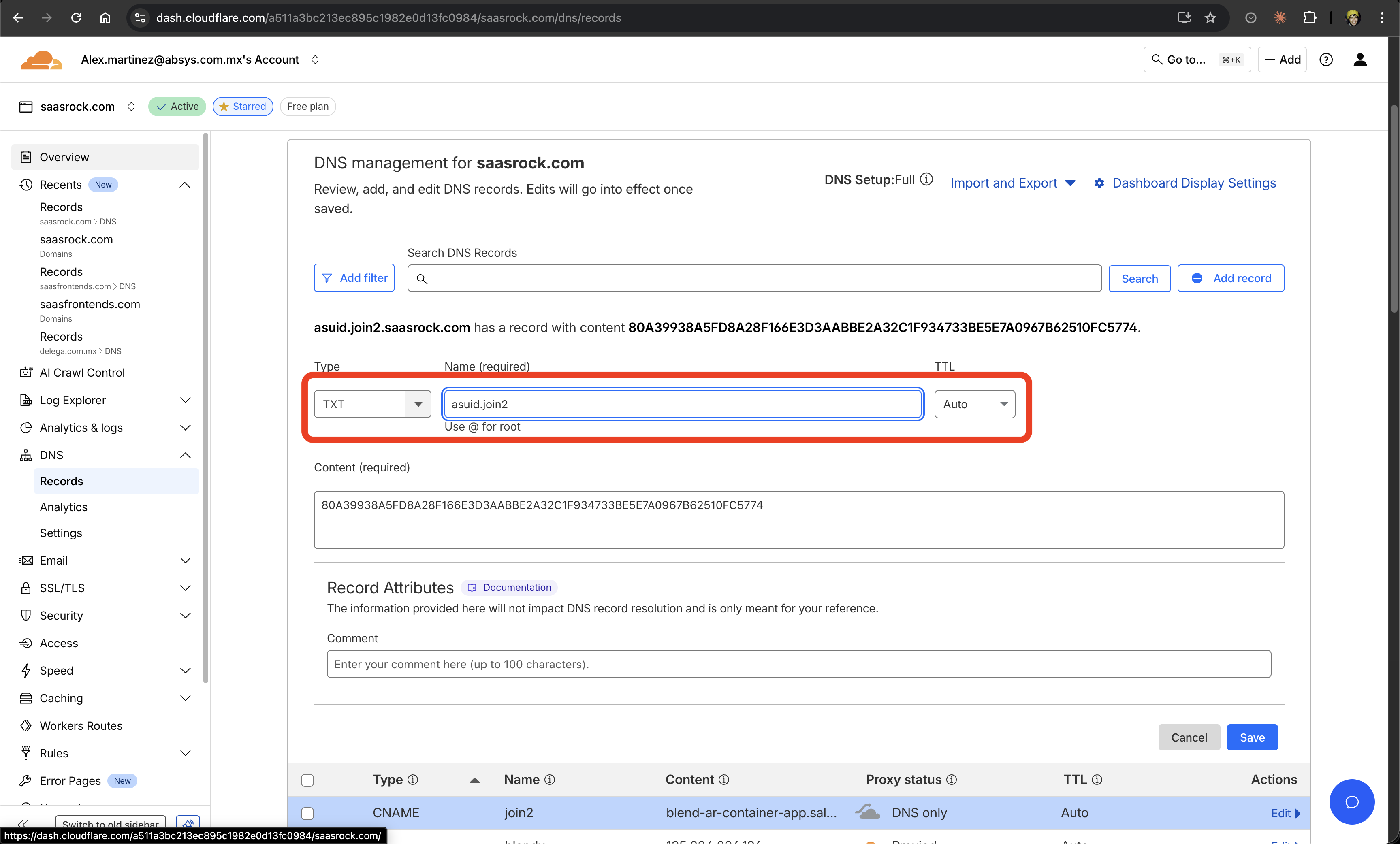Viewport: 1400px width, 844px height.
Task: Click the comment input field
Action: point(798,664)
